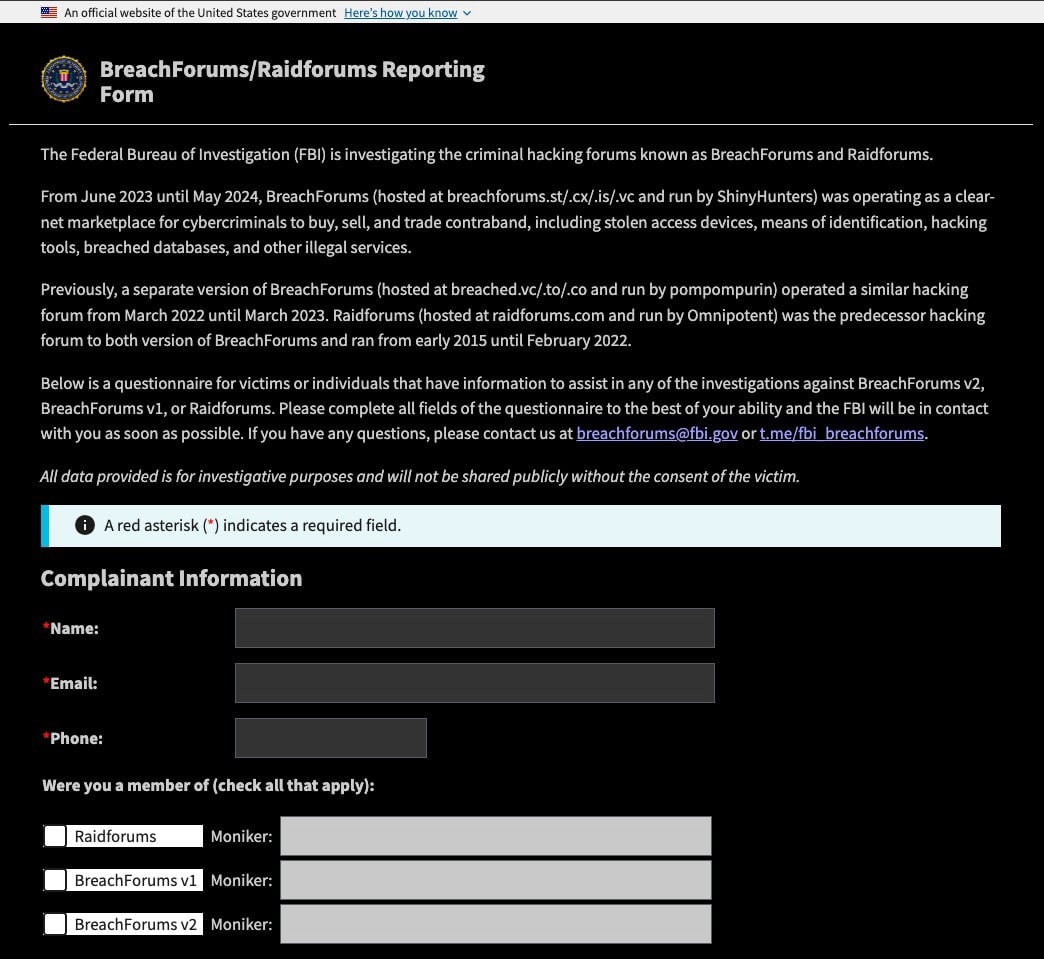Click the BreachForums v1 checkbox label text
Image resolution: width=1044 pixels, height=959 pixels.
coord(136,880)
